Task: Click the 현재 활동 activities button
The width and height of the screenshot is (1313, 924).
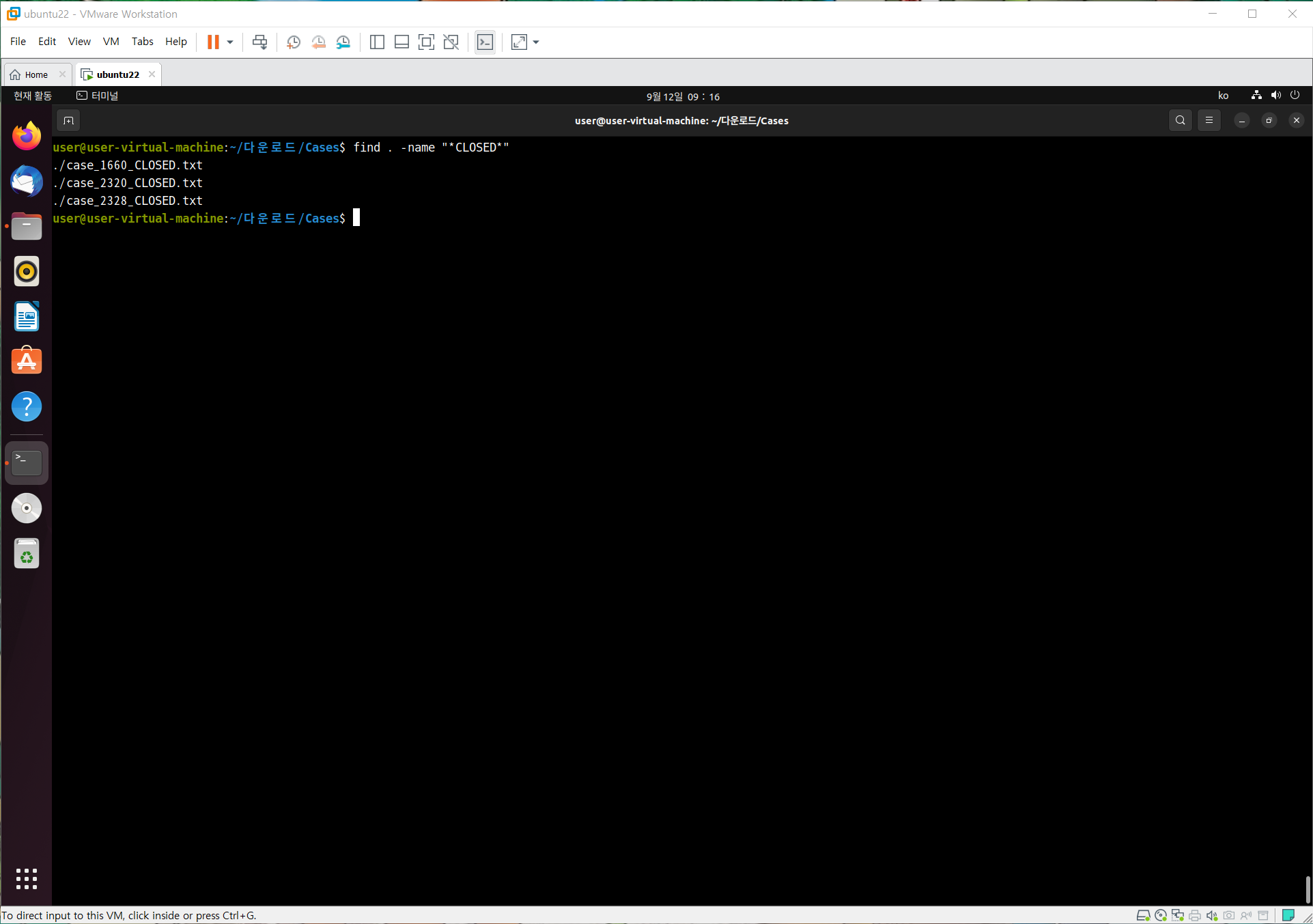Action: (33, 96)
